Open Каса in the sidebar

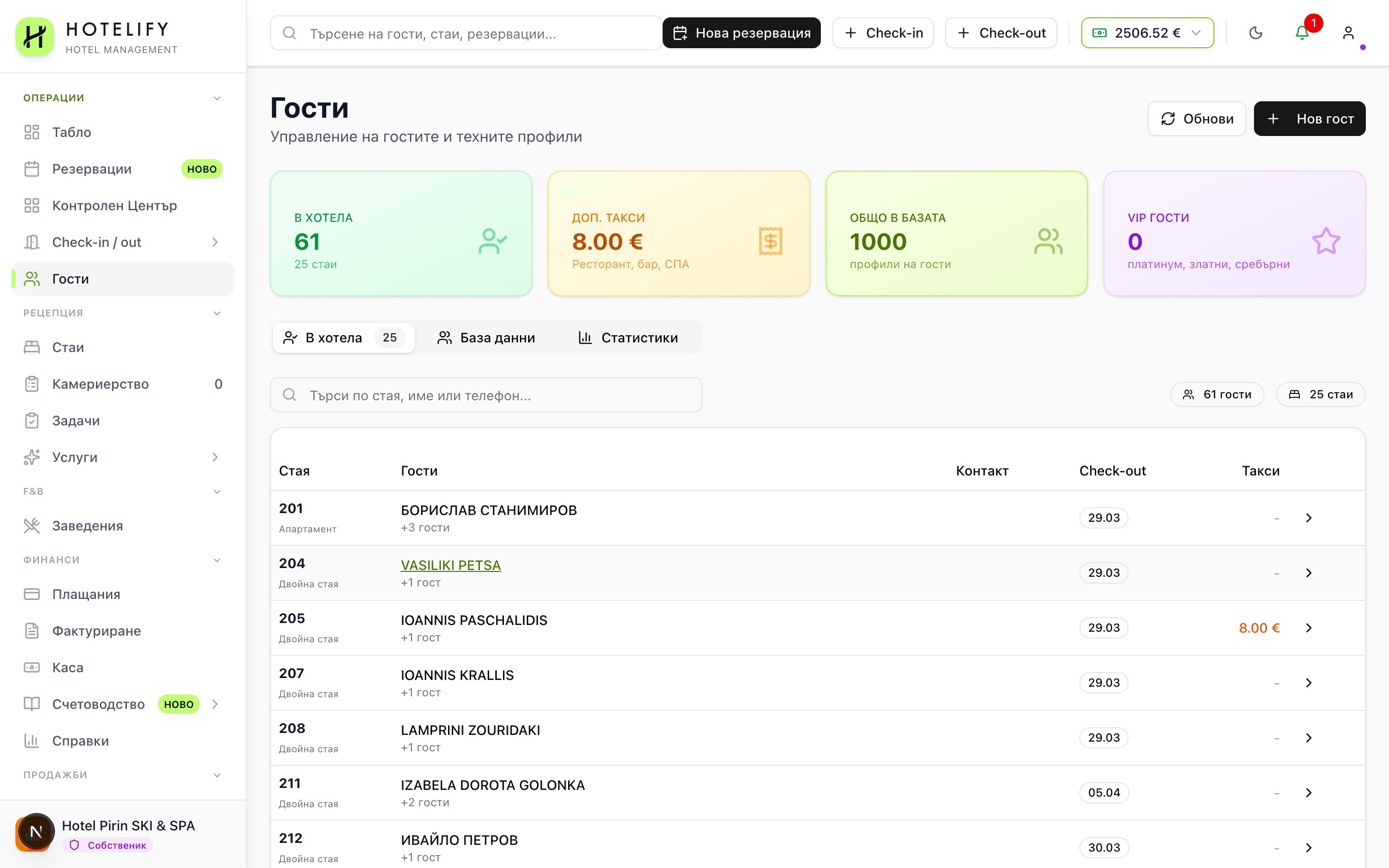(68, 668)
